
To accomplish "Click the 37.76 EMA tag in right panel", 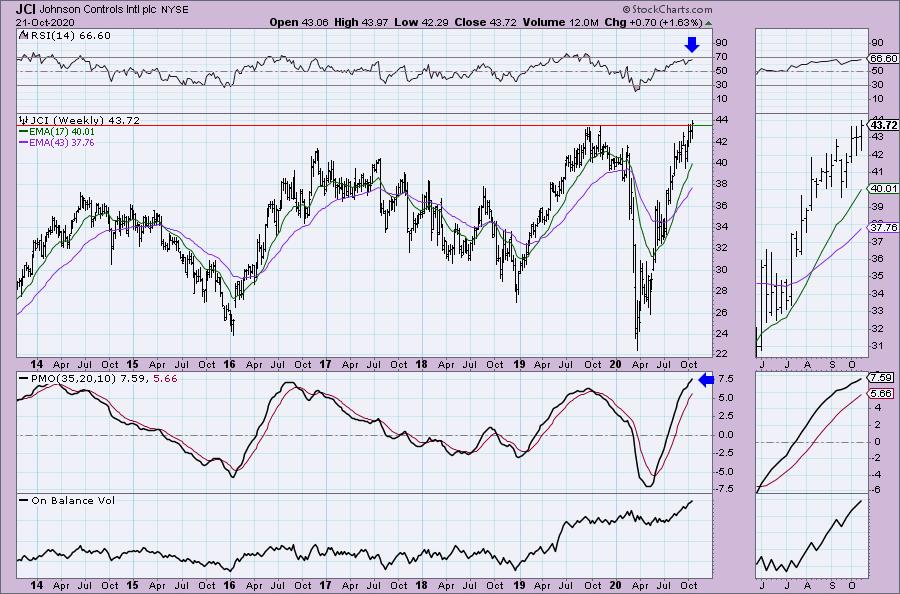I will 884,228.
